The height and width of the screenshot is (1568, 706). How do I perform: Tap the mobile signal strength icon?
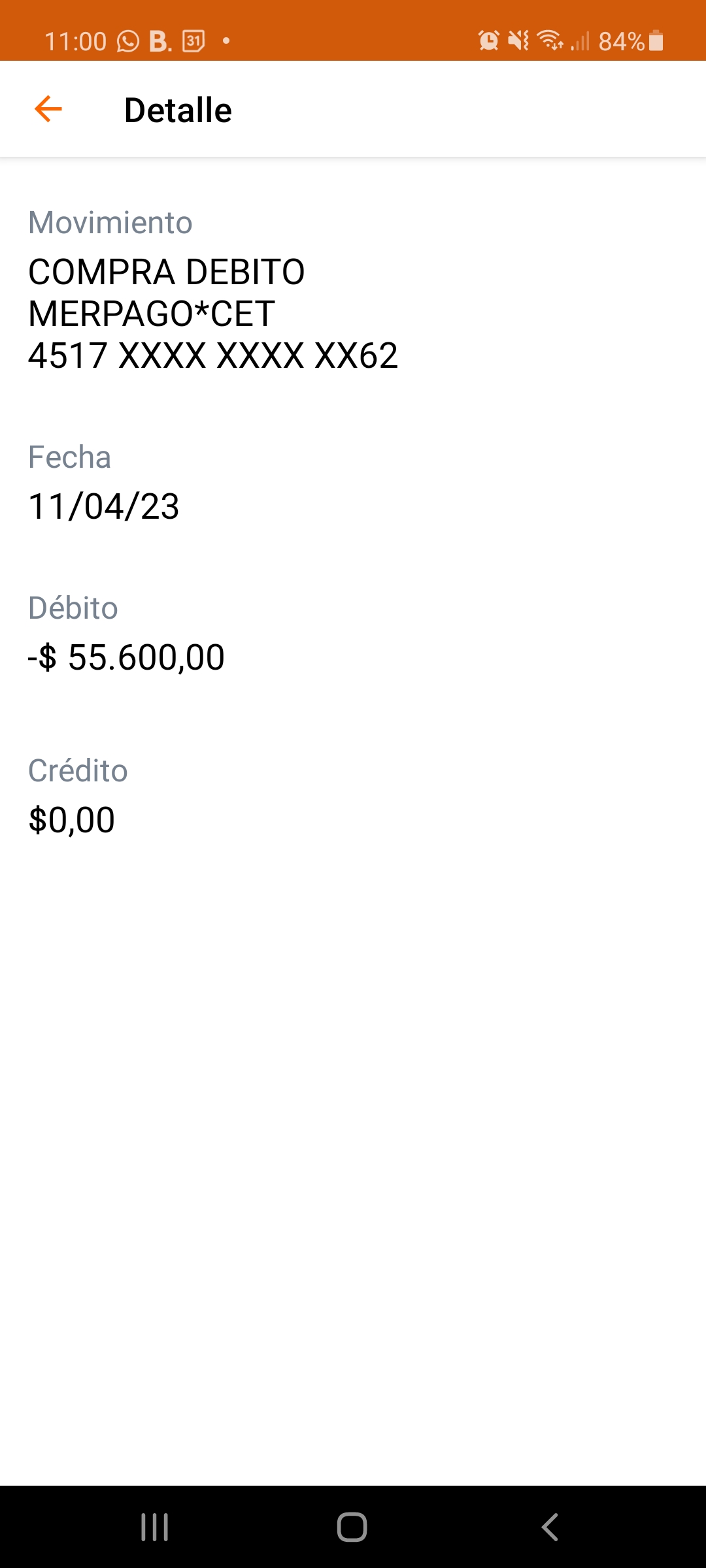[x=580, y=41]
